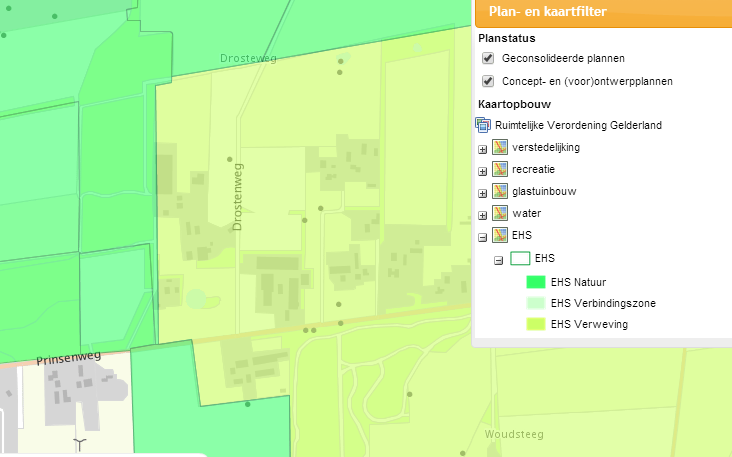Image resolution: width=732 pixels, height=457 pixels.
Task: Expand the verstedelijking tree node
Action: [x=483, y=149]
